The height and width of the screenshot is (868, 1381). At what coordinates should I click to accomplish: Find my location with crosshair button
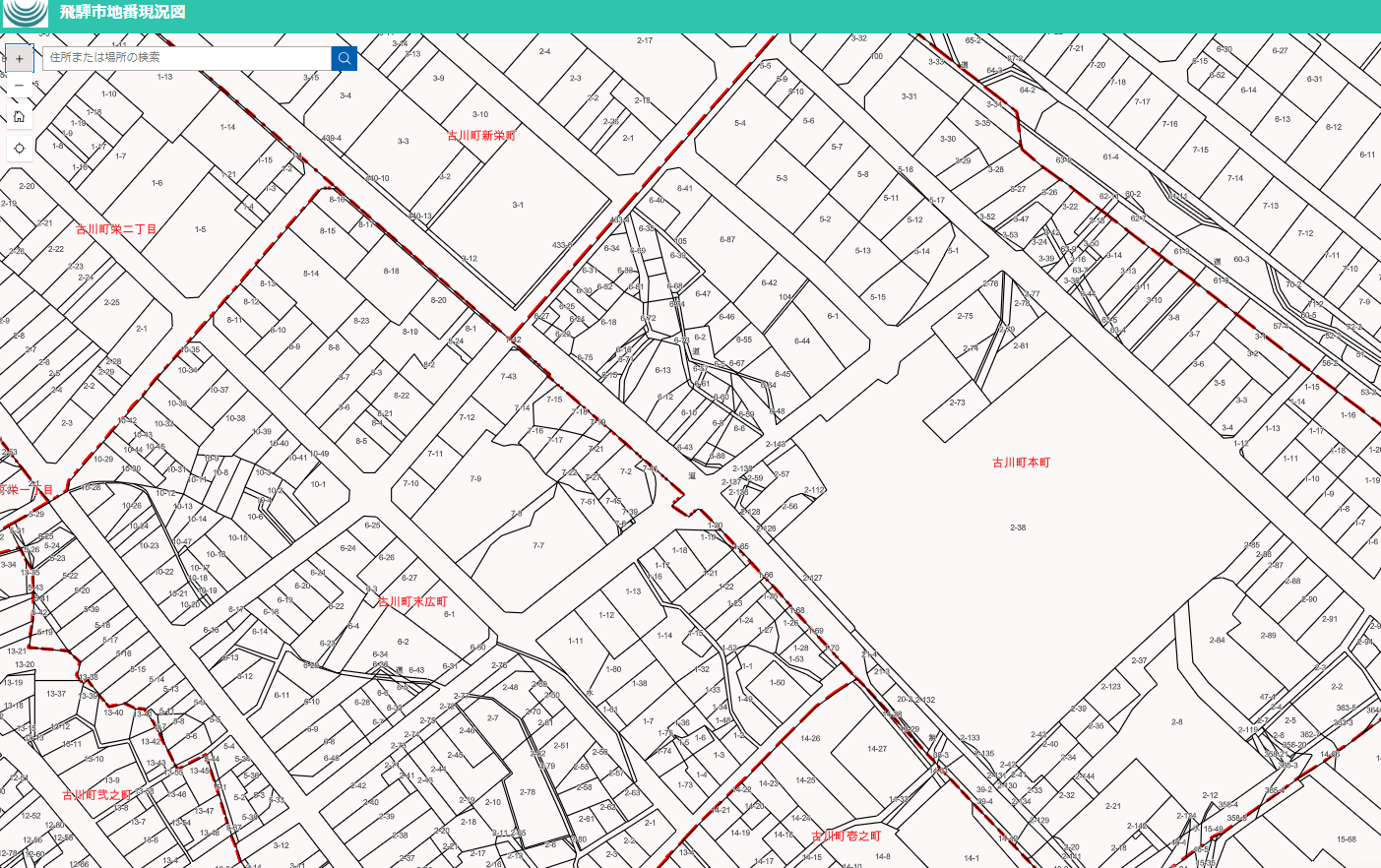click(19, 149)
